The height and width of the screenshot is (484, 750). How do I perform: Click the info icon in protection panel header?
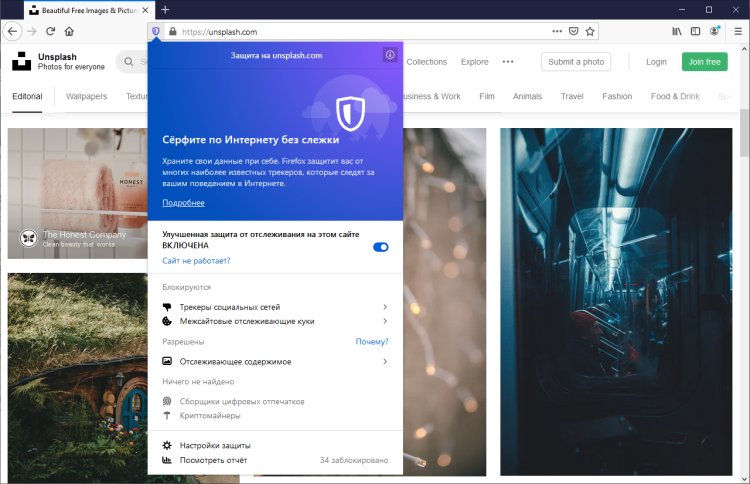coord(390,55)
